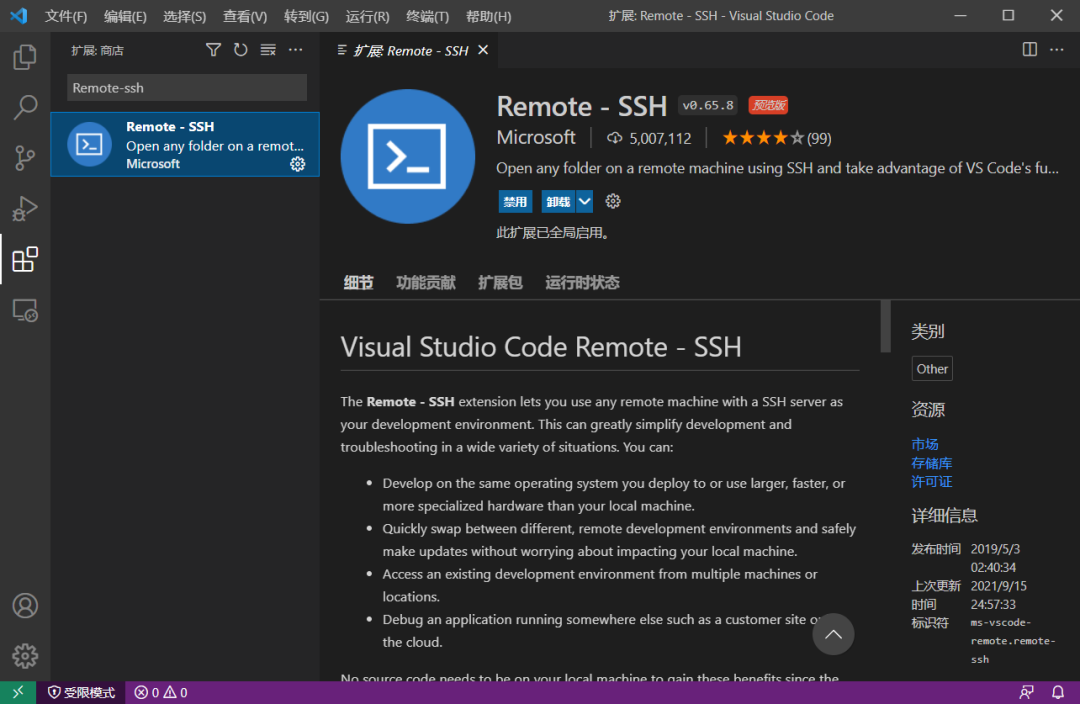Viewport: 1080px width, 704px height.
Task: Open the Accounts icon in activity bar
Action: [25, 606]
